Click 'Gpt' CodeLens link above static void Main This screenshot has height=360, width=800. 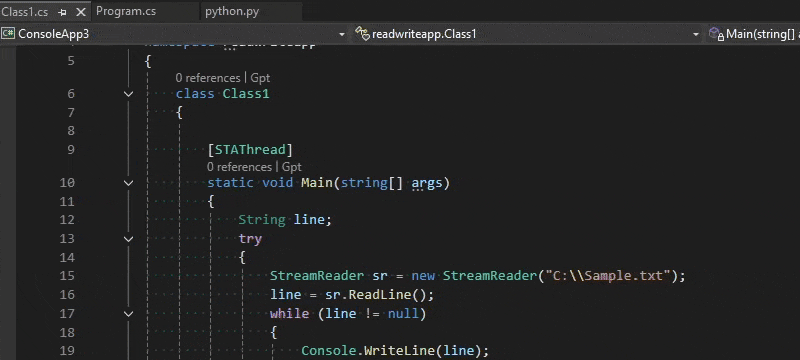tap(292, 167)
